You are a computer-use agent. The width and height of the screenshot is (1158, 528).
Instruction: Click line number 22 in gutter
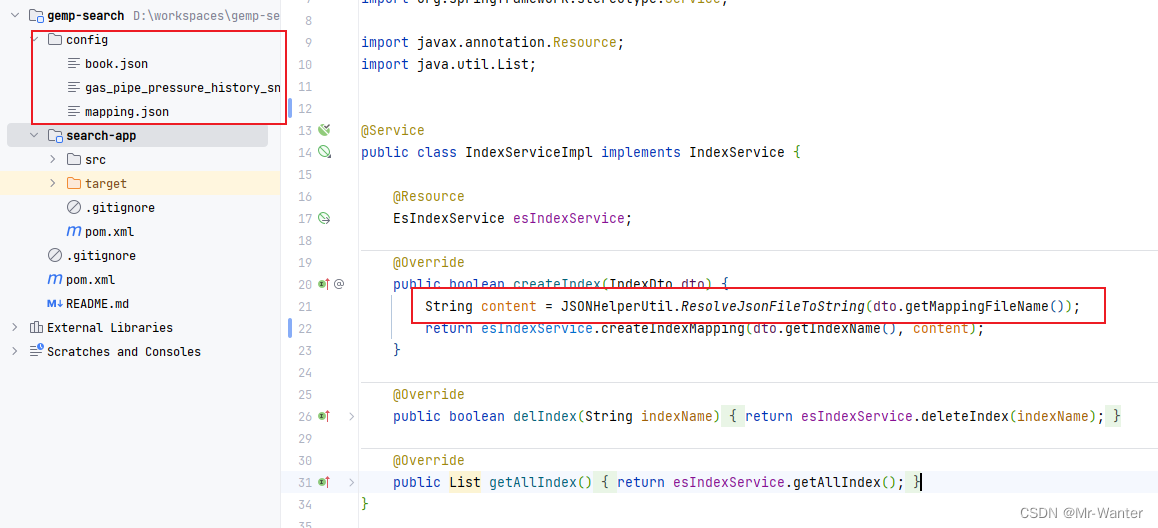tap(304, 328)
